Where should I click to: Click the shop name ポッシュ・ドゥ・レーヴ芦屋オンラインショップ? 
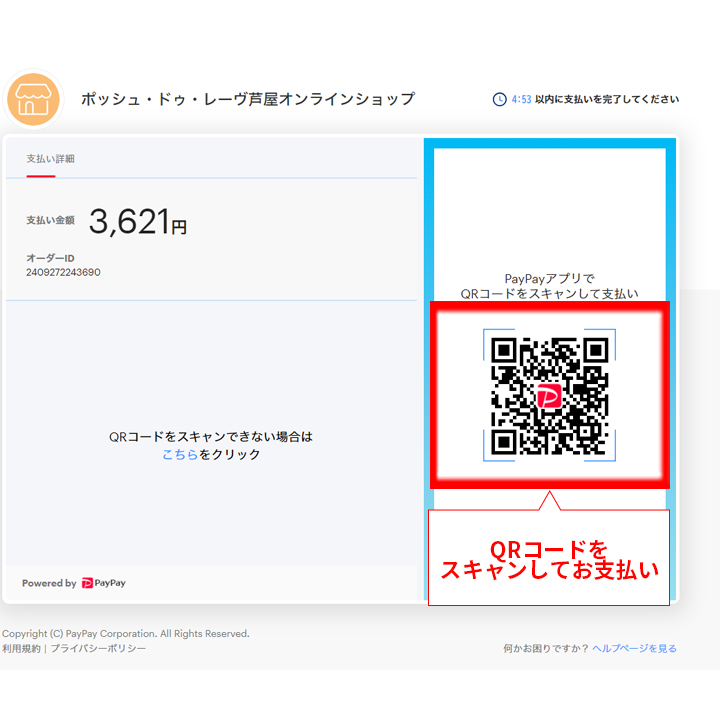click(248, 99)
